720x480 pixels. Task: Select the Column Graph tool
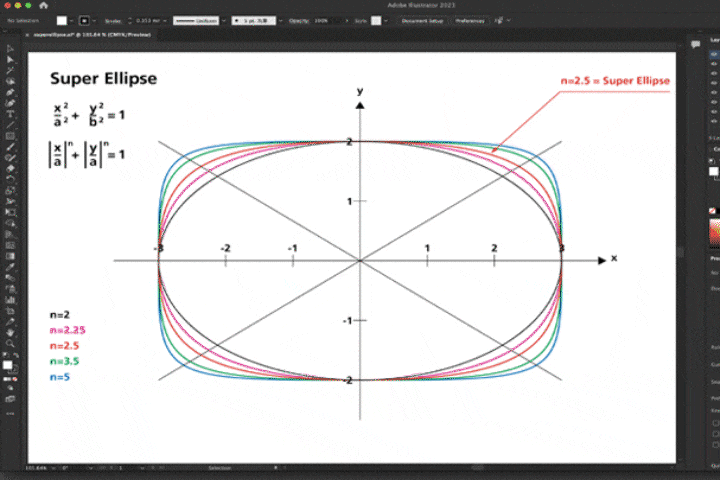10,300
